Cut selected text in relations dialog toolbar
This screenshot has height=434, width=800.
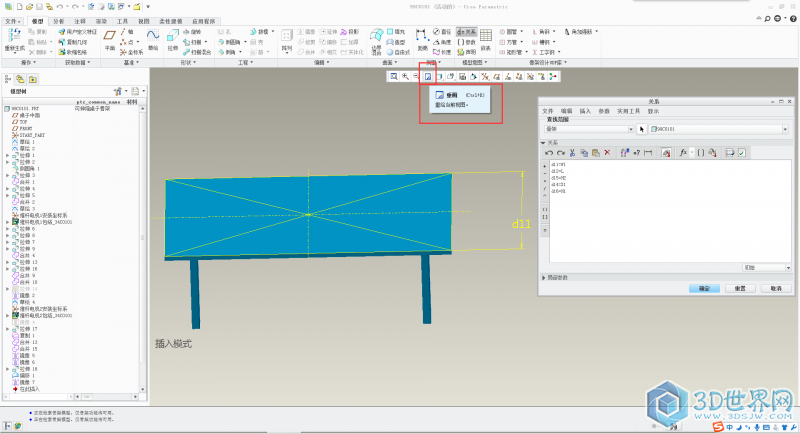click(572, 152)
